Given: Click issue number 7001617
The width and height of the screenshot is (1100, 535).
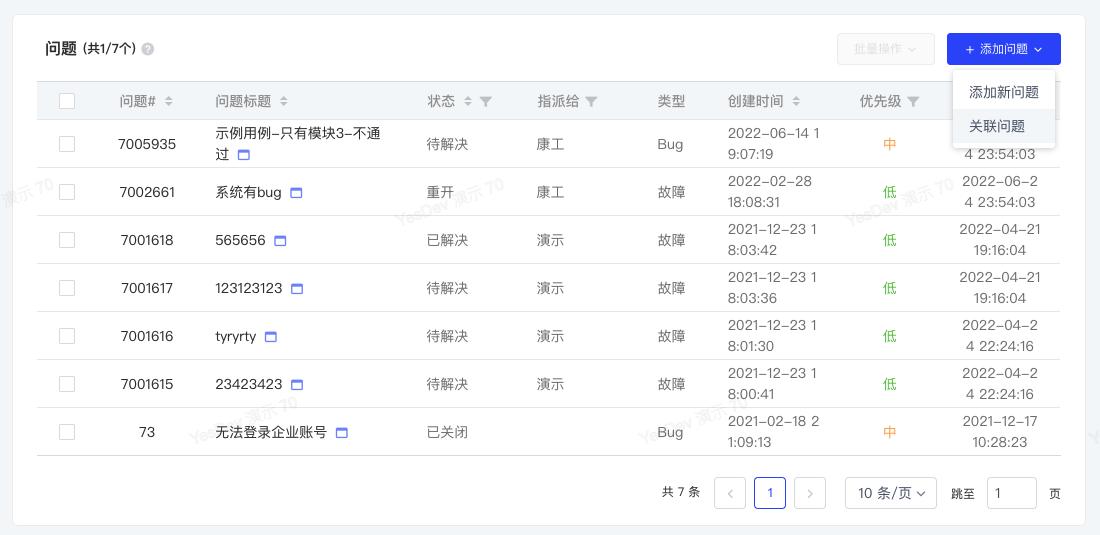Looking at the screenshot, I should [147, 288].
